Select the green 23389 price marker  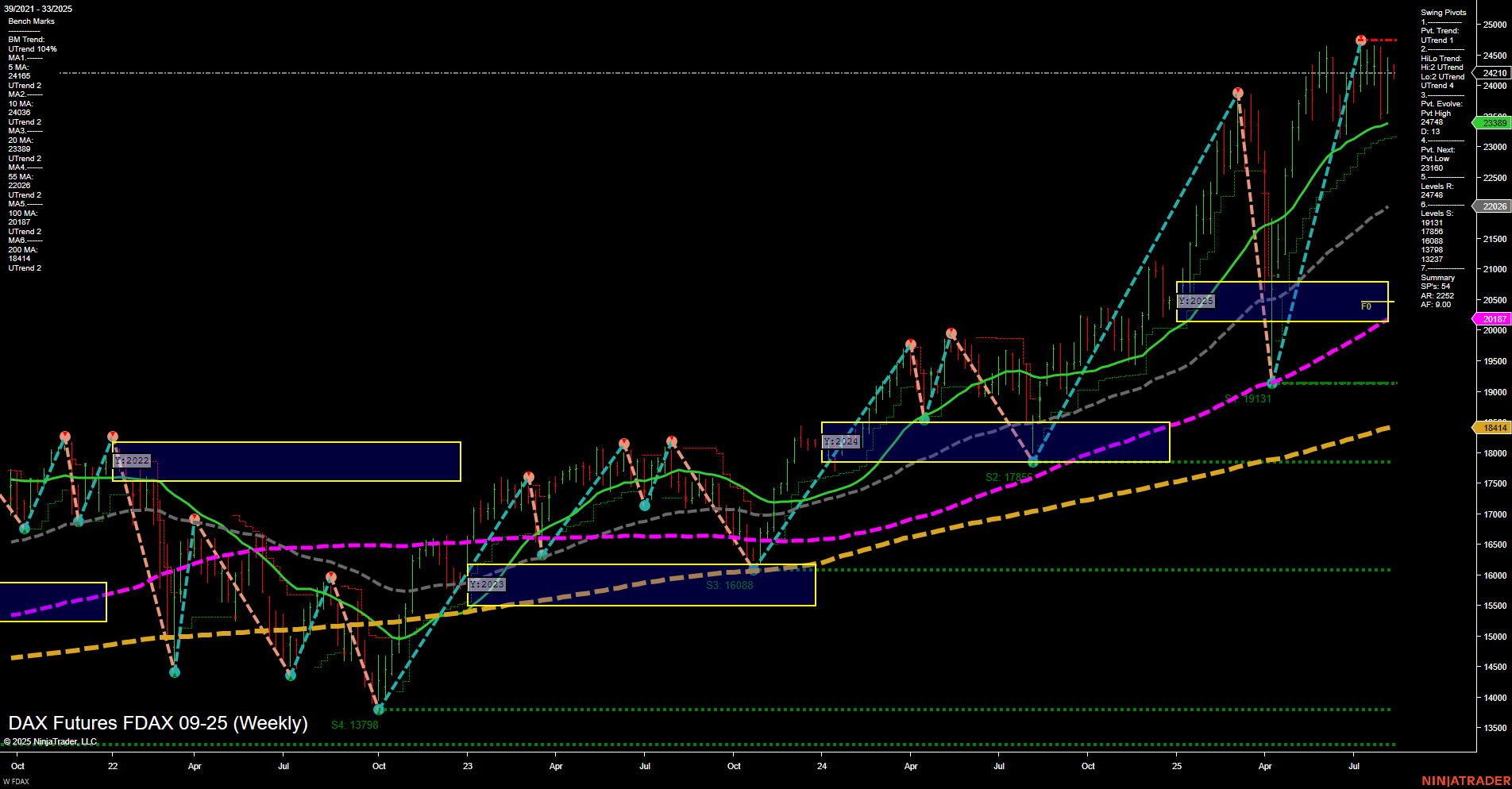[x=1492, y=123]
